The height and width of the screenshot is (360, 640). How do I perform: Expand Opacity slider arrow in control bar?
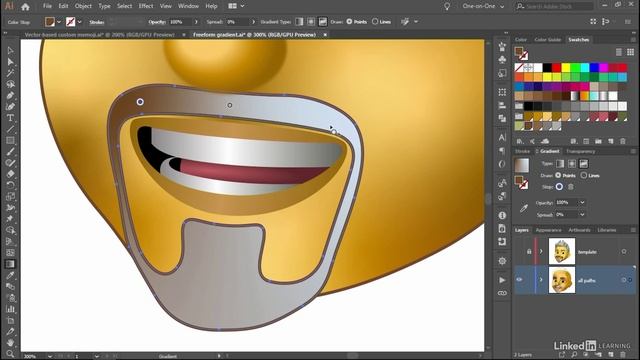(x=196, y=22)
